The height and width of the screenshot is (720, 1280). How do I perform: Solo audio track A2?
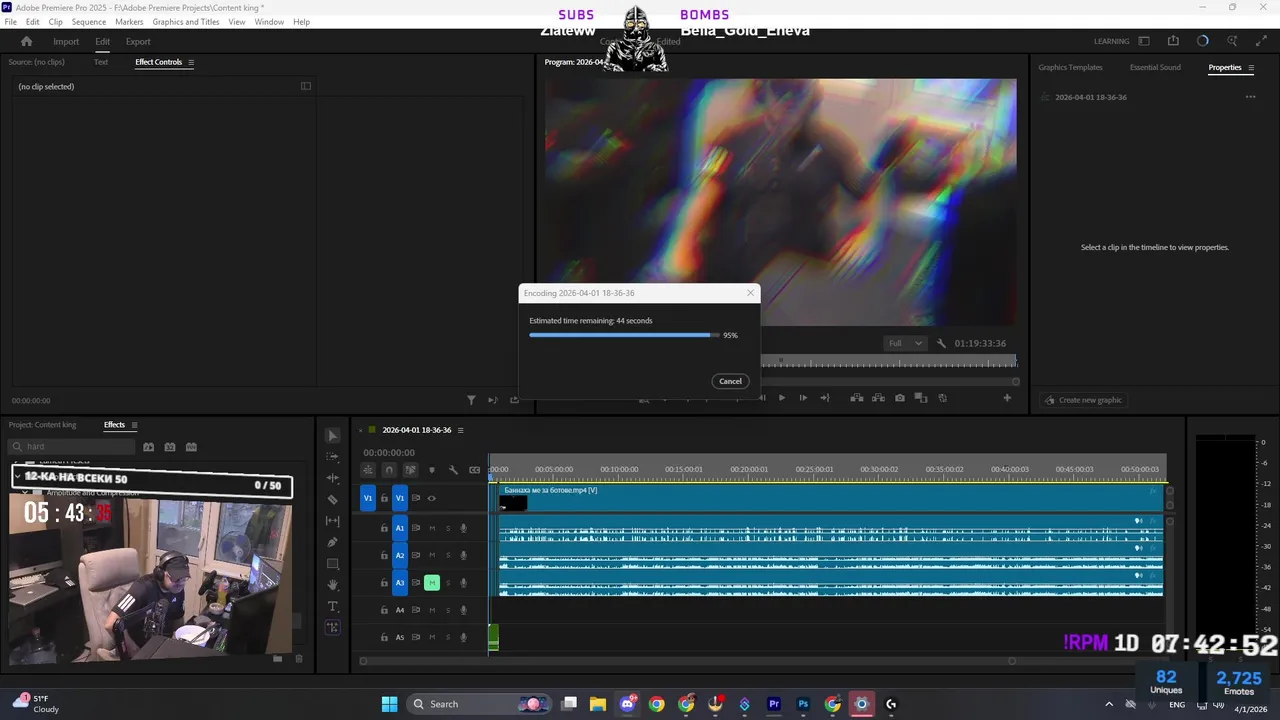click(x=448, y=555)
